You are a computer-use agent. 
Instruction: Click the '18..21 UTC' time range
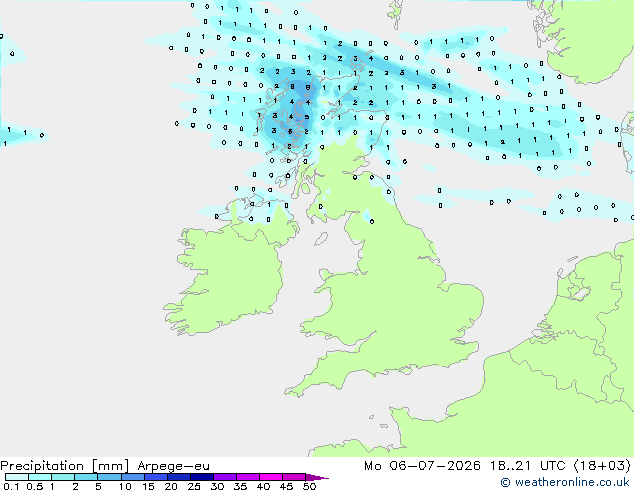click(527, 466)
